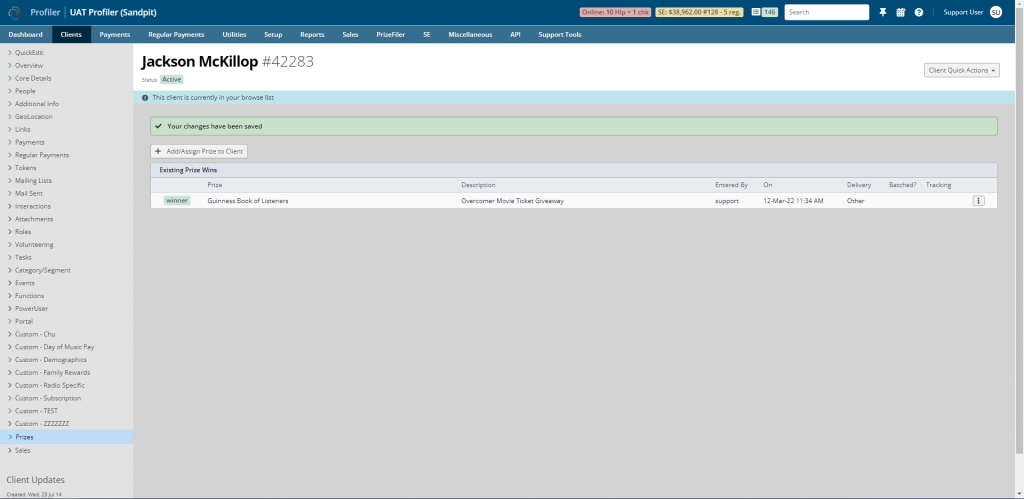
Task: Select Prizes in sidebar
Action: point(66,437)
